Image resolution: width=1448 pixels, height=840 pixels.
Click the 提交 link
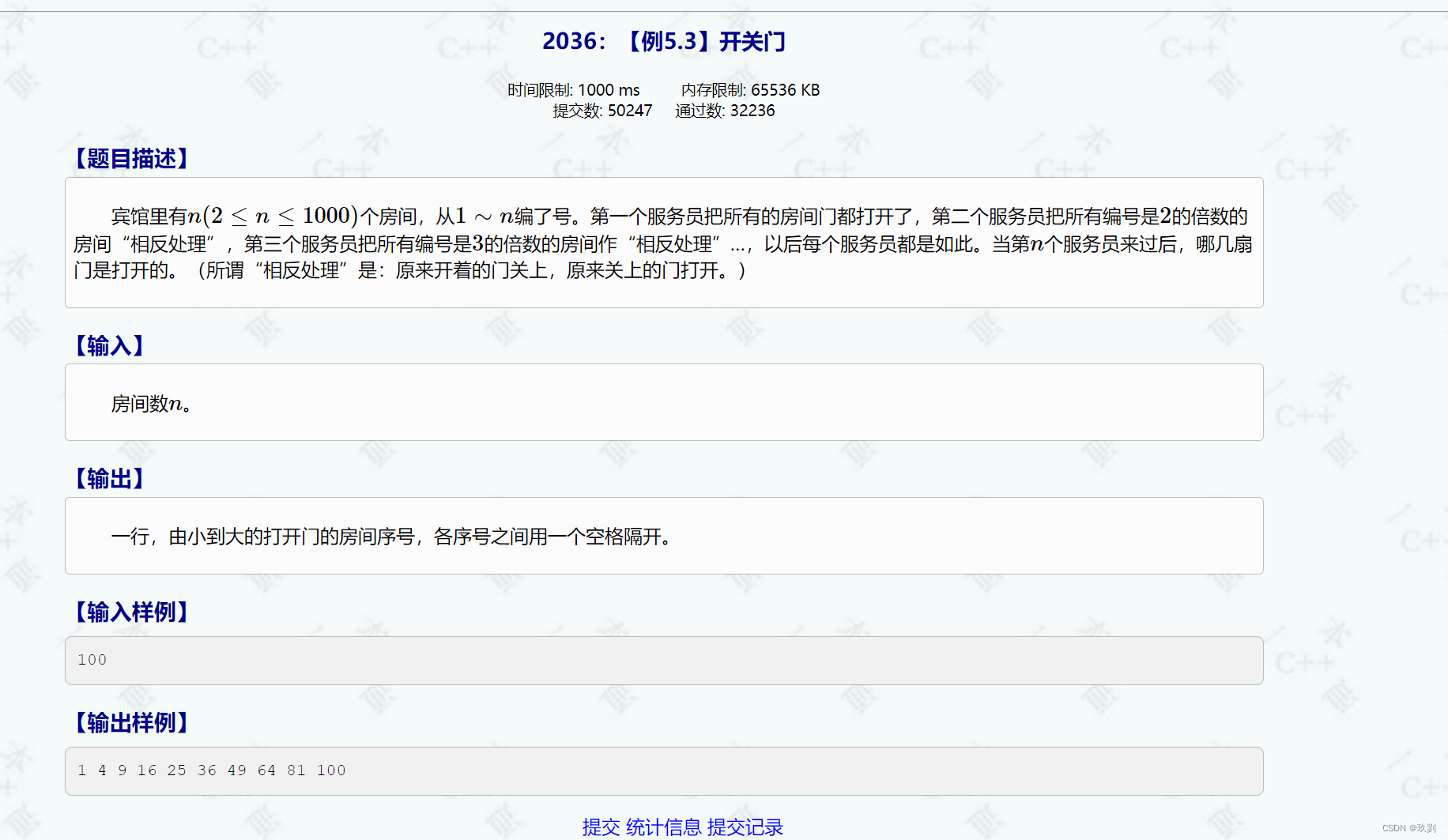601,827
